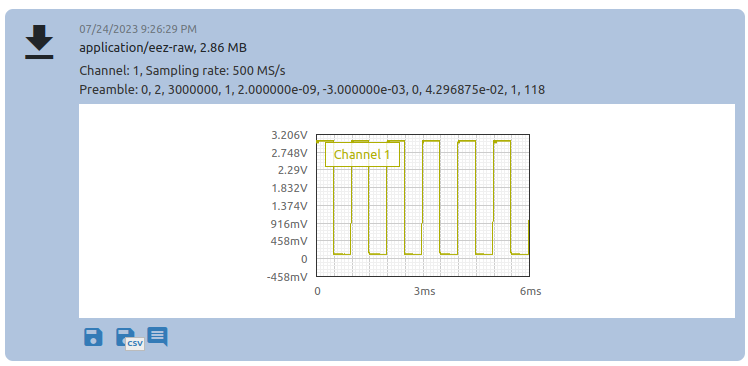The width and height of the screenshot is (748, 366).
Task: Click the -458mV axis label
Action: click(x=288, y=277)
